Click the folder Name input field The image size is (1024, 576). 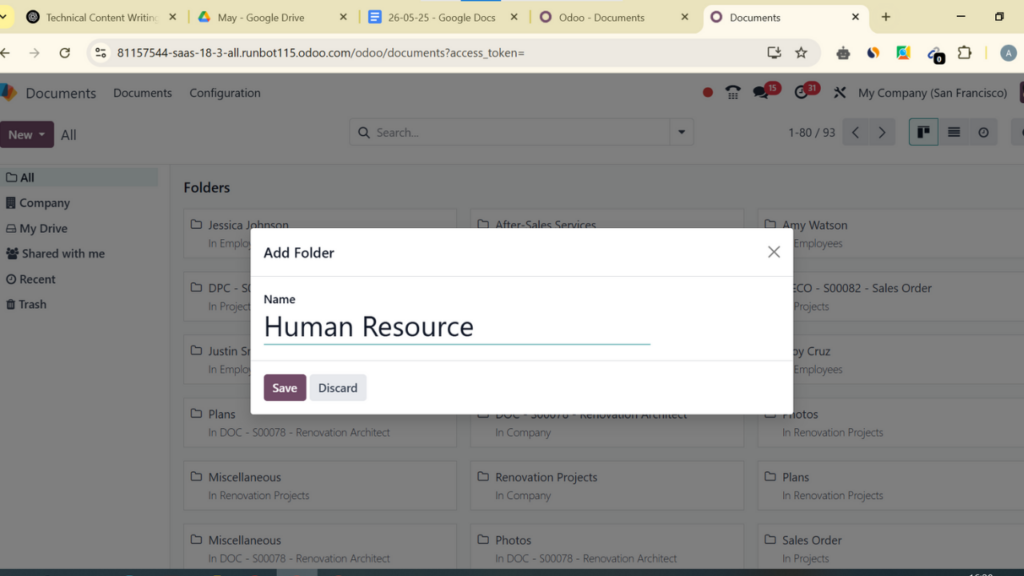coord(456,327)
